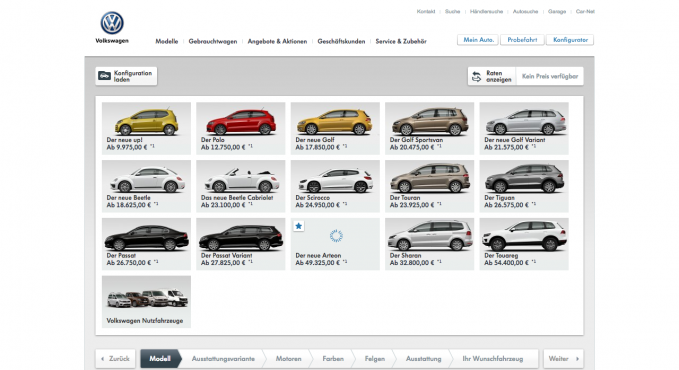This screenshot has height=370, width=679.
Task: Follow the Autosuche link
Action: pos(525,11)
